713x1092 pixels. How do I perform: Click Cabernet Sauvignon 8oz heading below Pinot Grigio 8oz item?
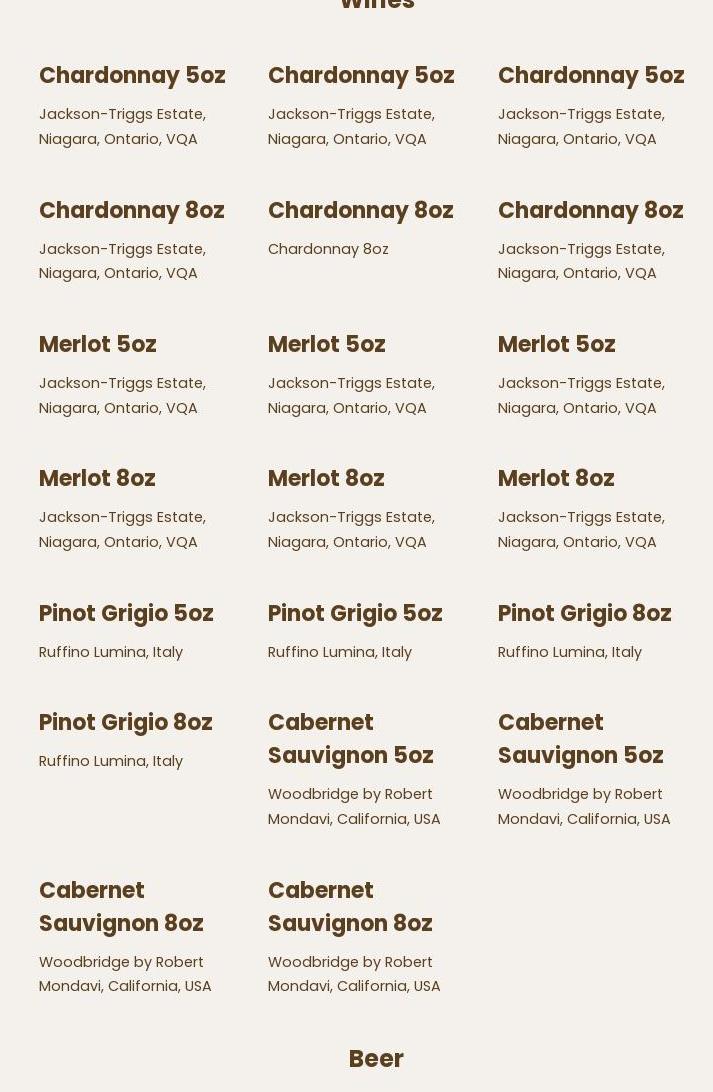(121, 906)
